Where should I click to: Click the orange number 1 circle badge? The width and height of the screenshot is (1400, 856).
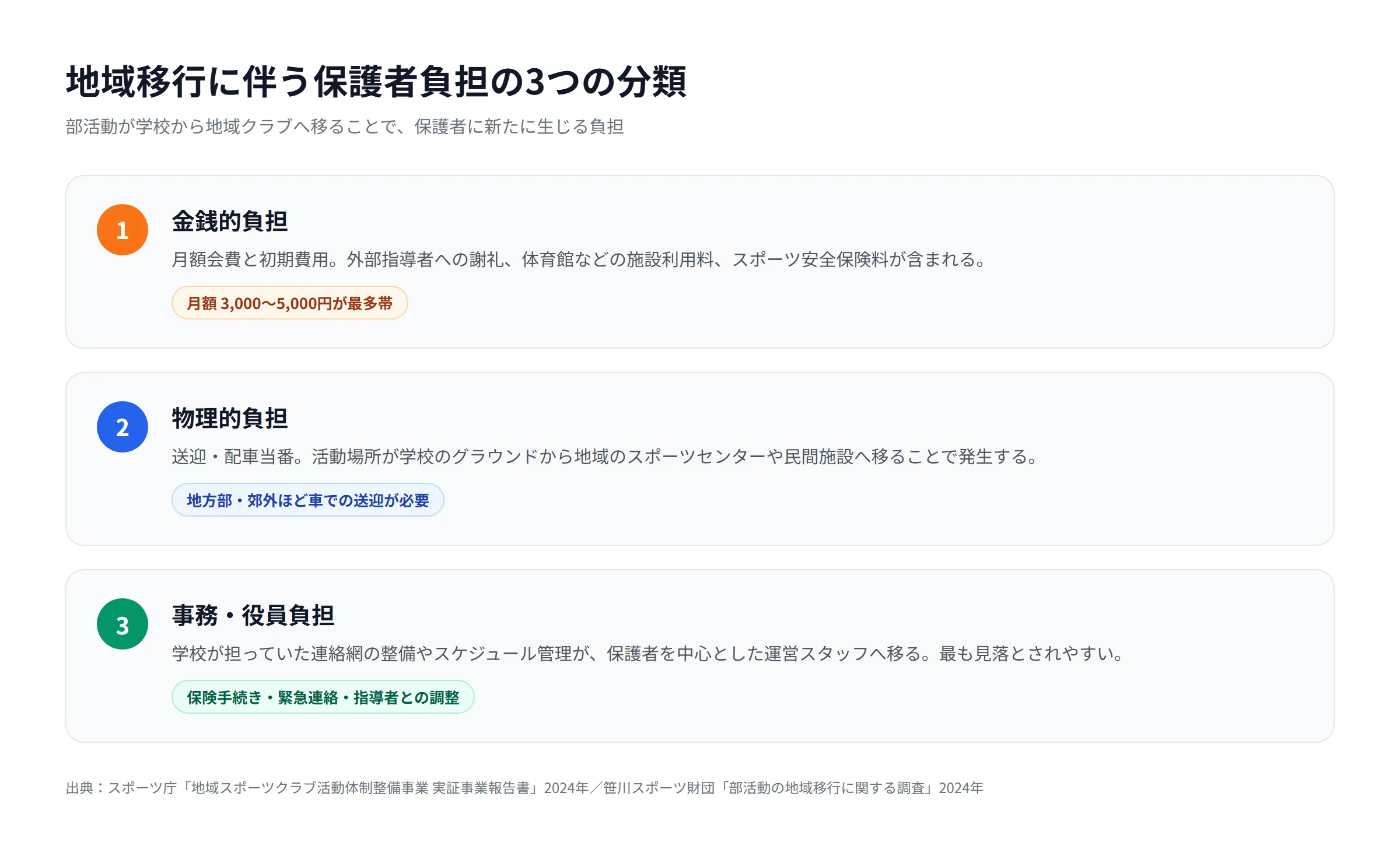pos(123,230)
